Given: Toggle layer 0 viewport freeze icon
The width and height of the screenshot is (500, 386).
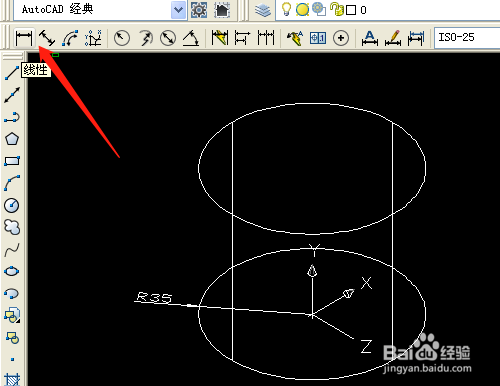Looking at the screenshot, I should point(319,9).
